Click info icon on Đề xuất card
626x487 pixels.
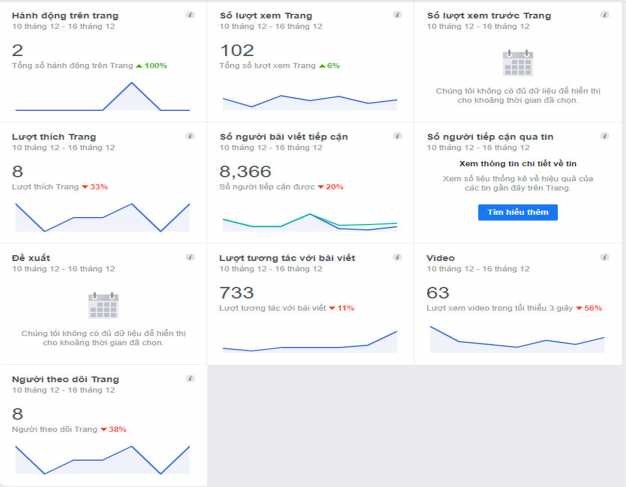click(191, 257)
